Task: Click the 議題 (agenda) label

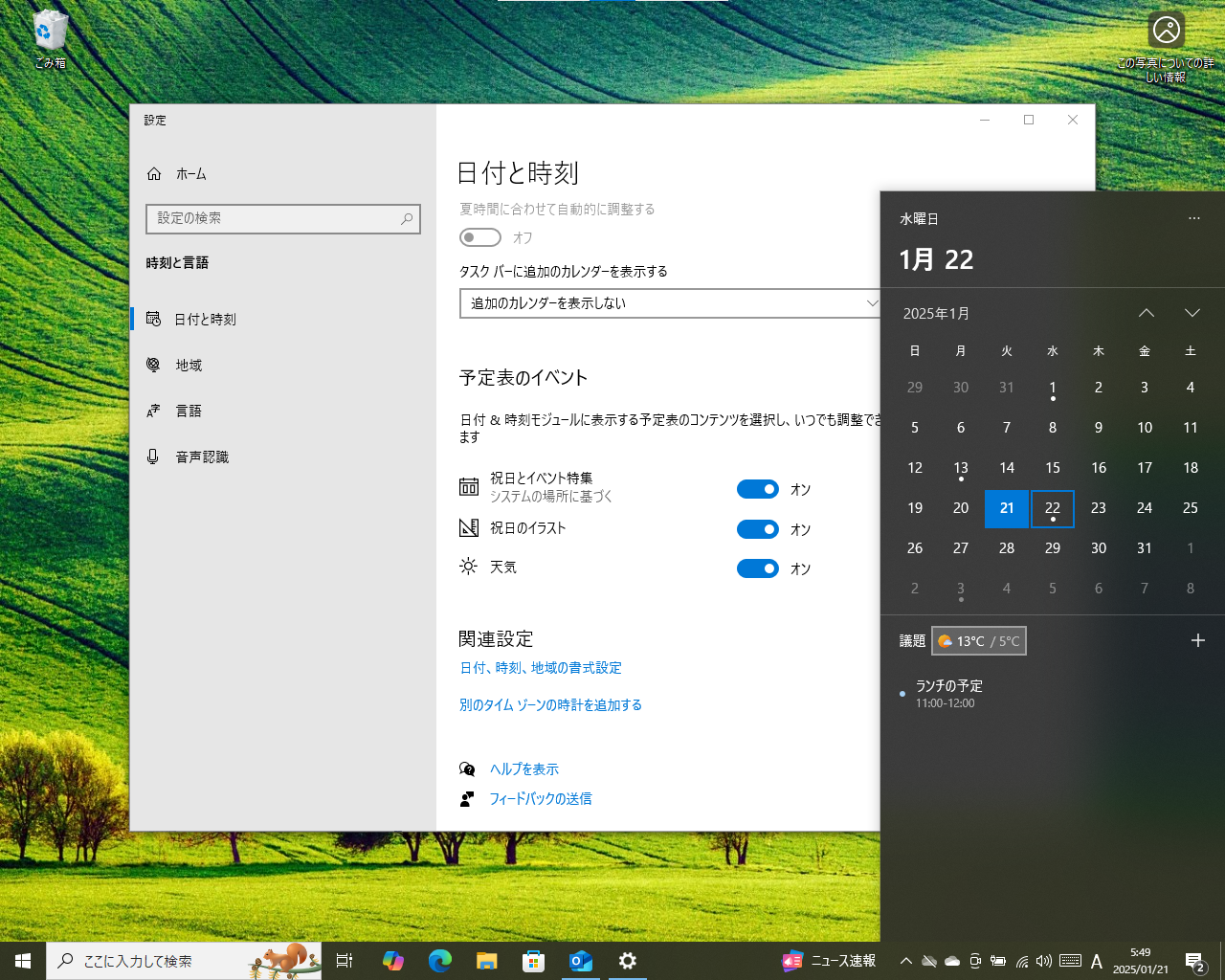Action: (912, 641)
